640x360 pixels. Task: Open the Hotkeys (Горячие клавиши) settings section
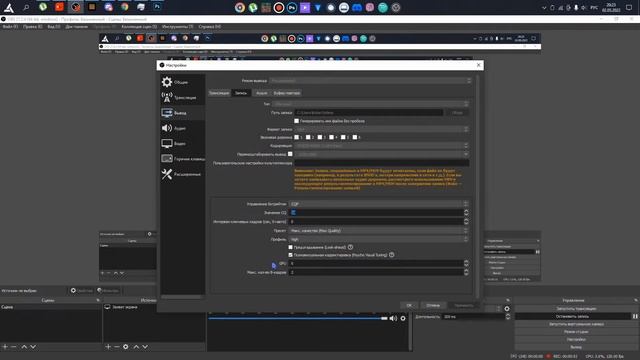click(x=182, y=159)
